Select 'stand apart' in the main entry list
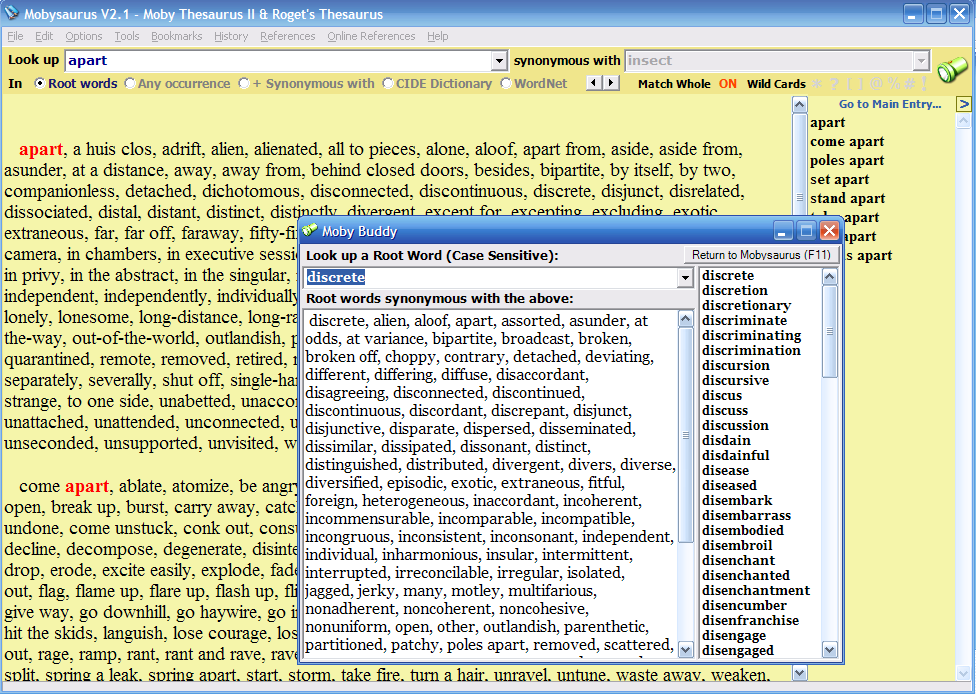The width and height of the screenshot is (976, 694). (x=847, y=199)
